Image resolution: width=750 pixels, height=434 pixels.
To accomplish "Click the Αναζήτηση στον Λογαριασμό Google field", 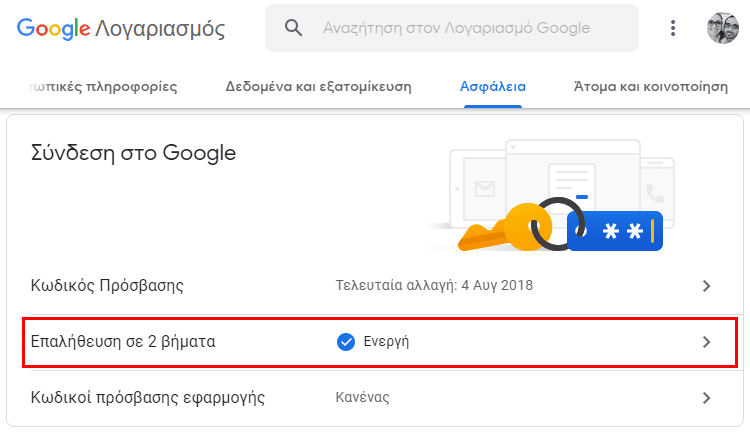I will tap(452, 28).
